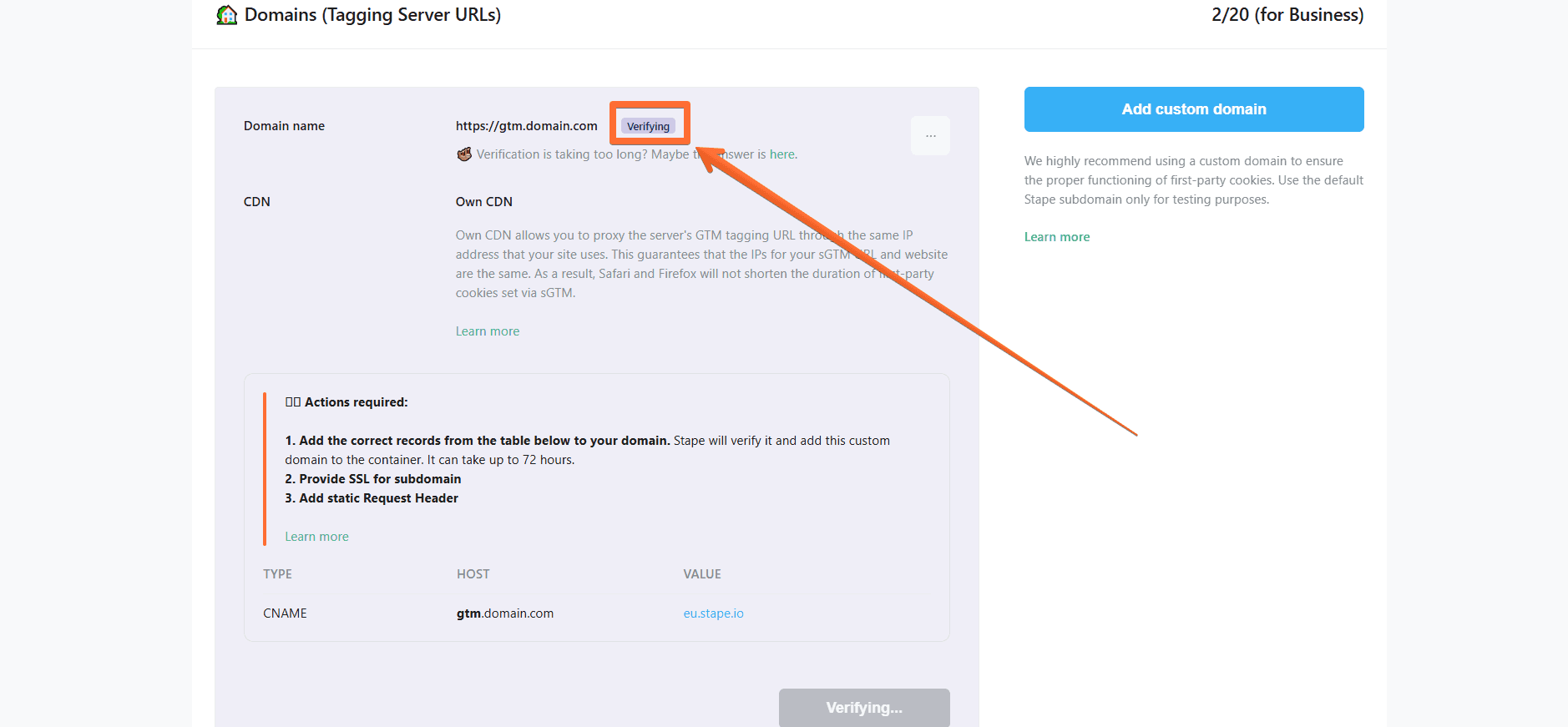
Task: Click the Verifying status badge
Action: (x=649, y=126)
